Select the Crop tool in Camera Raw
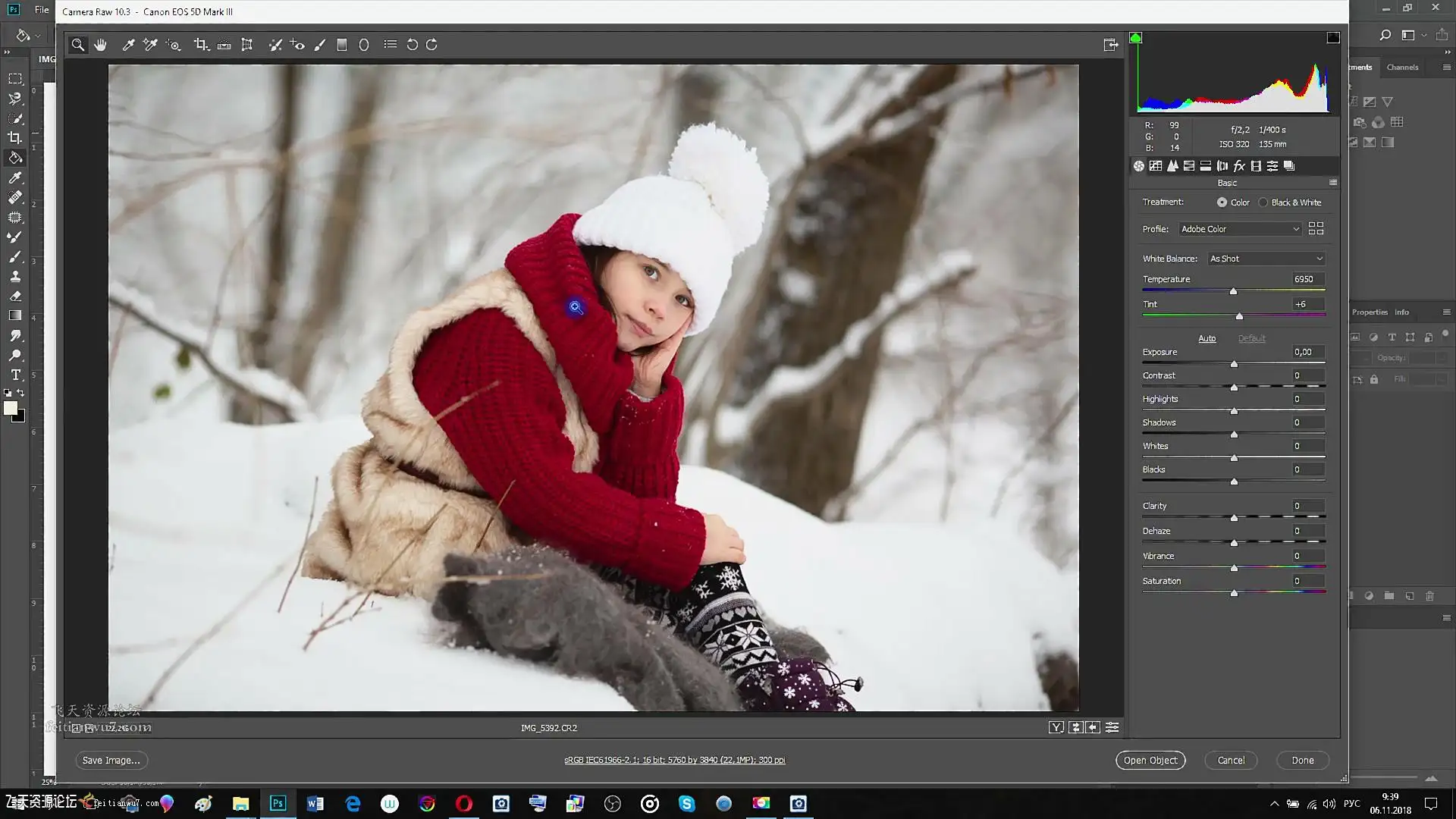This screenshot has width=1456, height=819. click(x=201, y=45)
